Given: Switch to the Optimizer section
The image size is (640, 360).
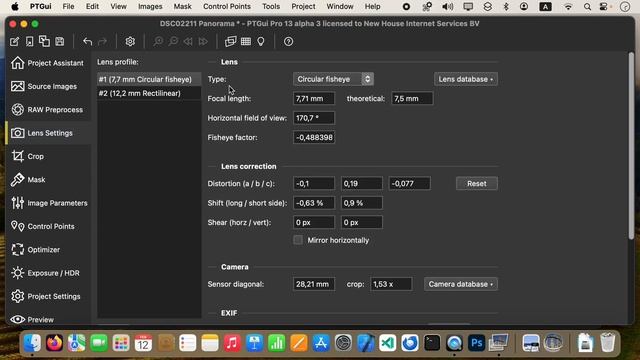Looking at the screenshot, I should point(48,249).
